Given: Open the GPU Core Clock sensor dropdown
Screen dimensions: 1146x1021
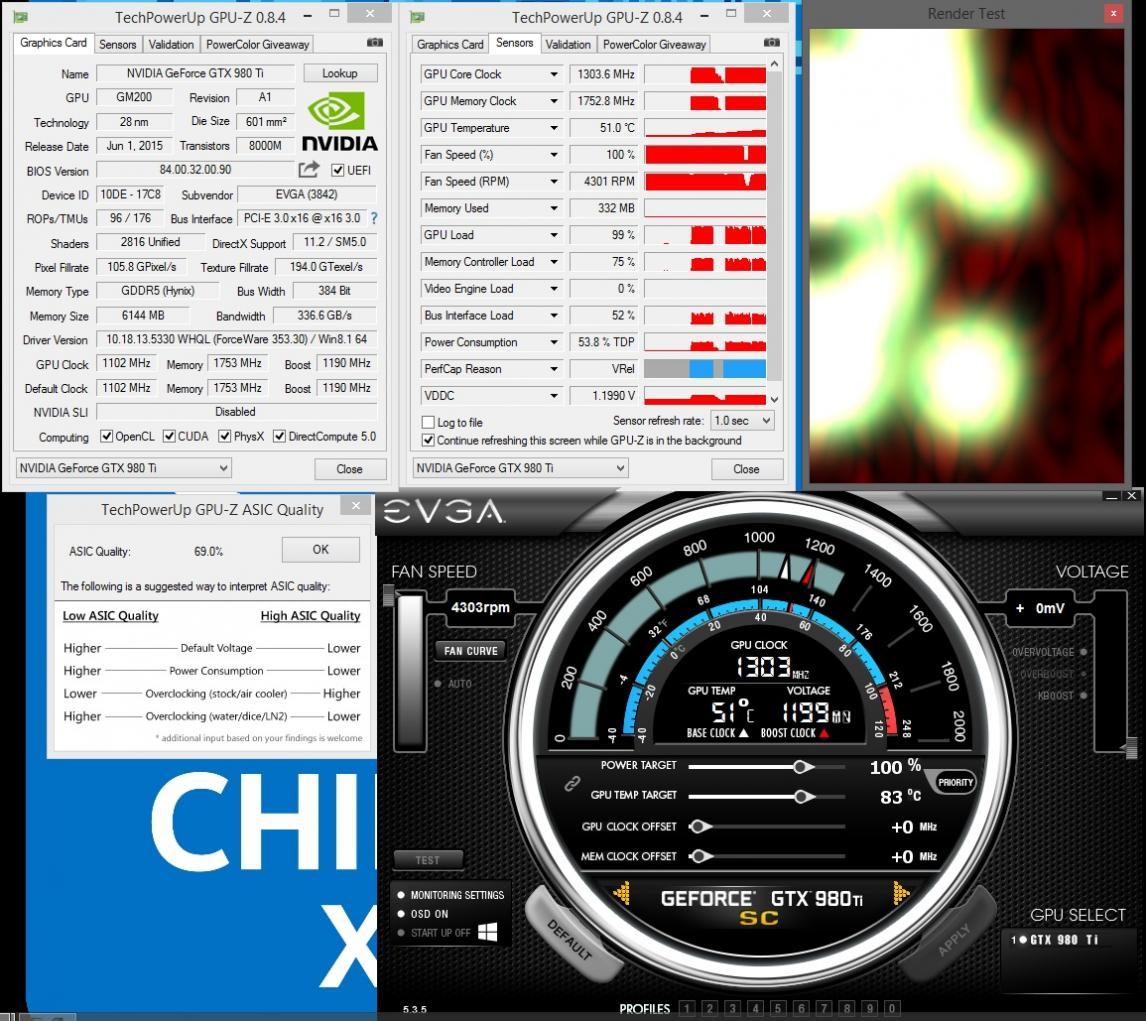Looking at the screenshot, I should pyautogui.click(x=554, y=75).
